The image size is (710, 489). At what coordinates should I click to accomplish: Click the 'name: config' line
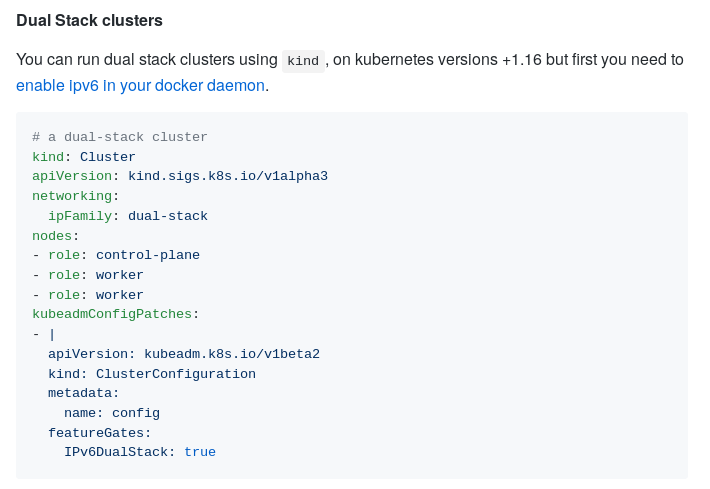pos(112,413)
